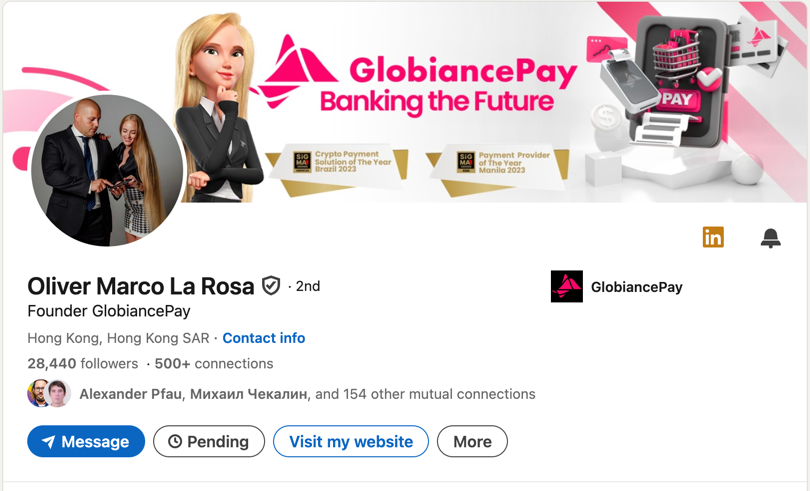
Task: Click the paper plane icon on Message
Action: pos(48,442)
